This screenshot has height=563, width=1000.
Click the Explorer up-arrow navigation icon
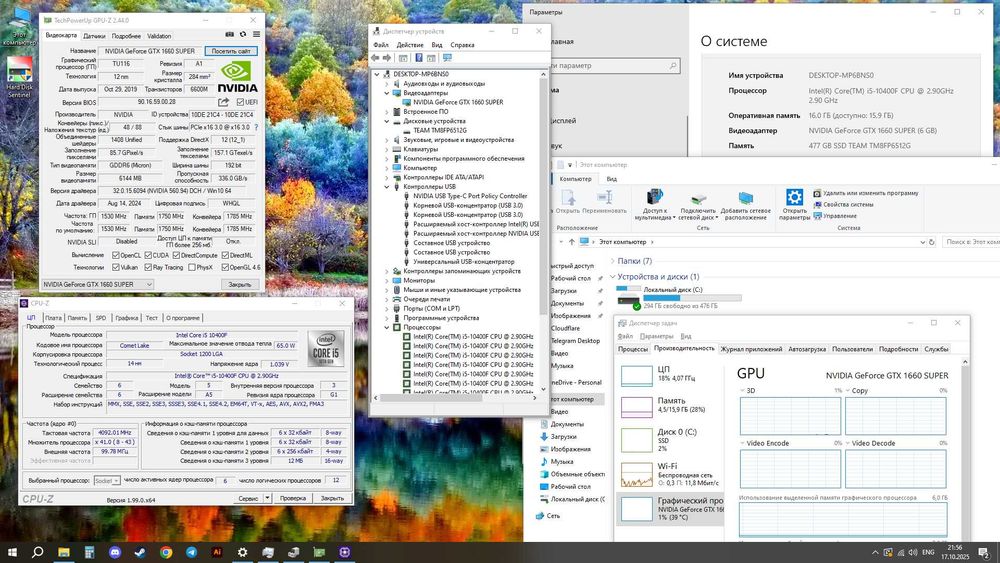click(x=572, y=242)
